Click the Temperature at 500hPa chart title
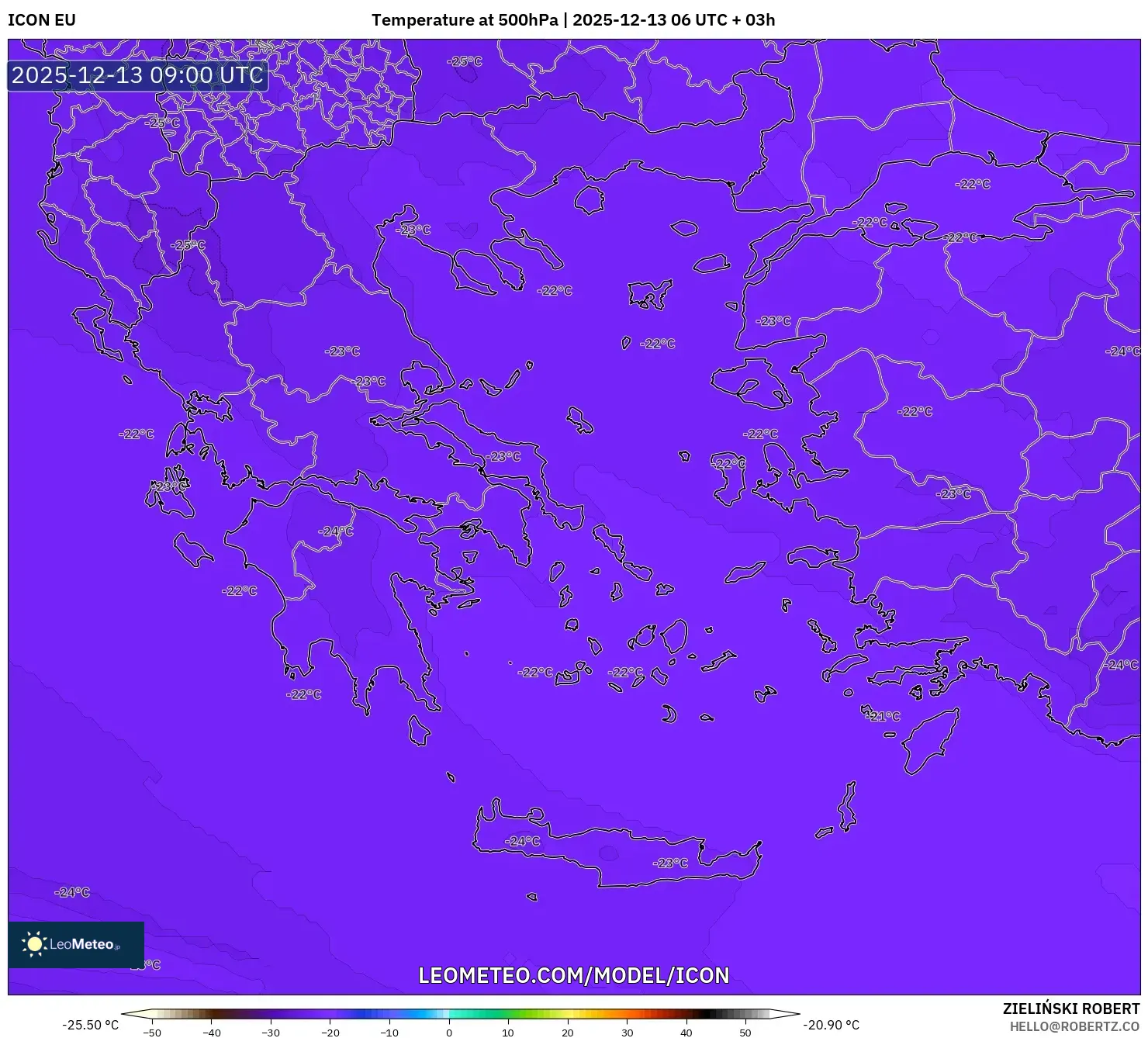Screen dimensions: 1148x1038 pyautogui.click(x=572, y=20)
